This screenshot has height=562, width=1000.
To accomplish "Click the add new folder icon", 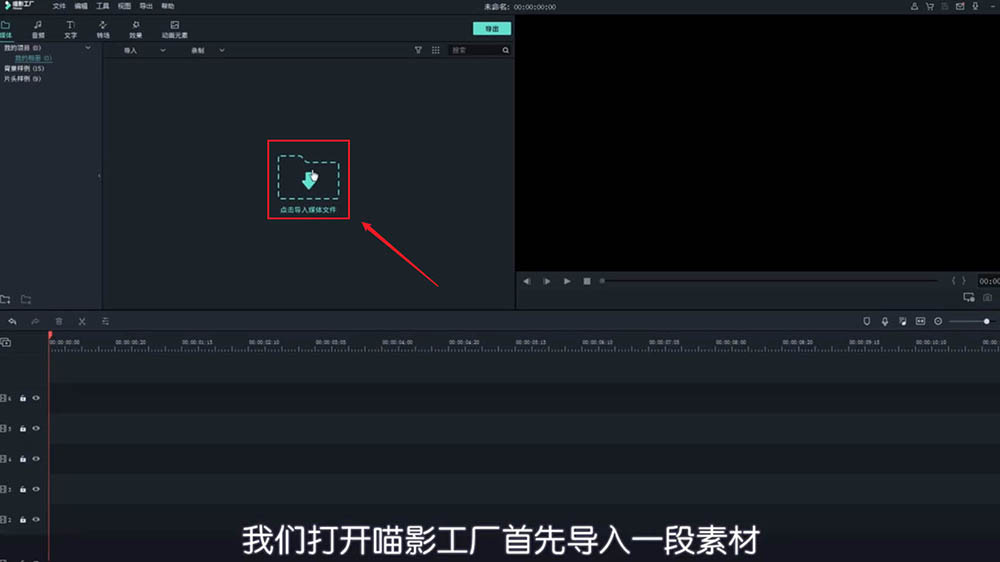I will (x=6, y=299).
